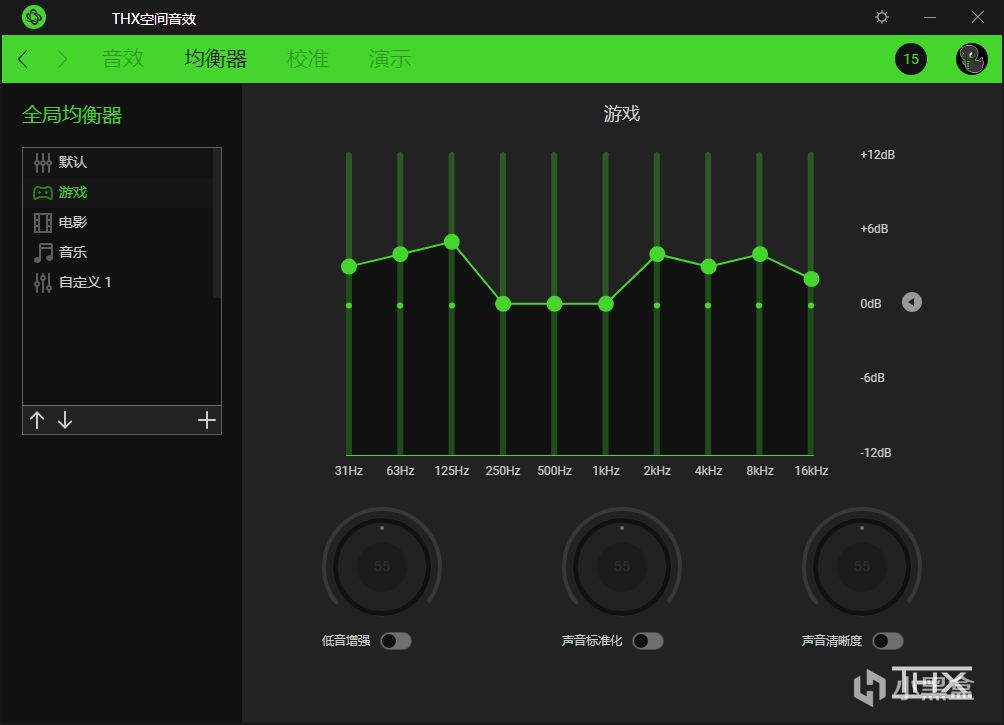This screenshot has height=725, width=1004.
Task: Enable the 低音增强 bass boost toggle
Action: pos(396,641)
